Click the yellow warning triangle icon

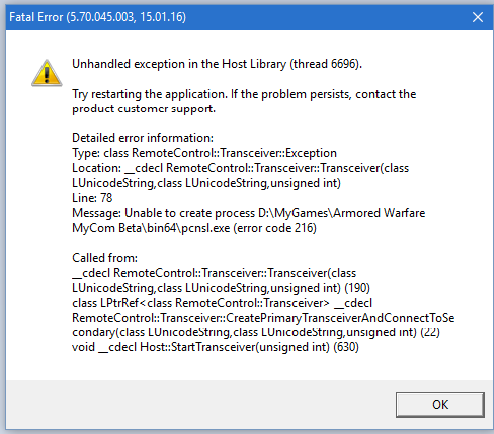click(47, 73)
